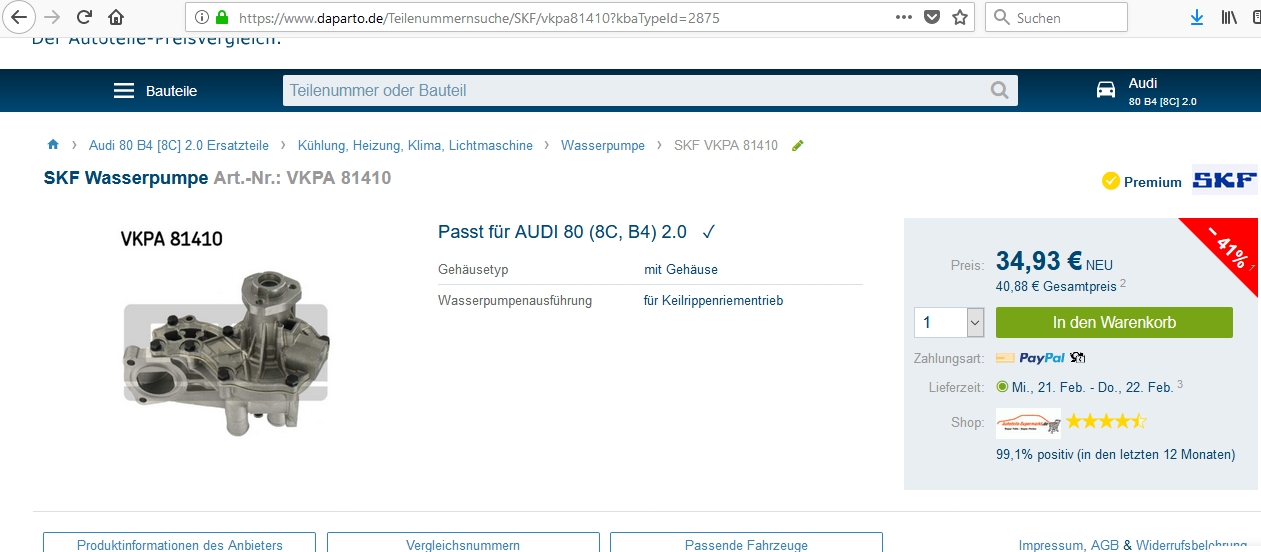The image size is (1261, 552).
Task: Select the Audi 80 B4 vehicle selector
Action: click(1147, 91)
